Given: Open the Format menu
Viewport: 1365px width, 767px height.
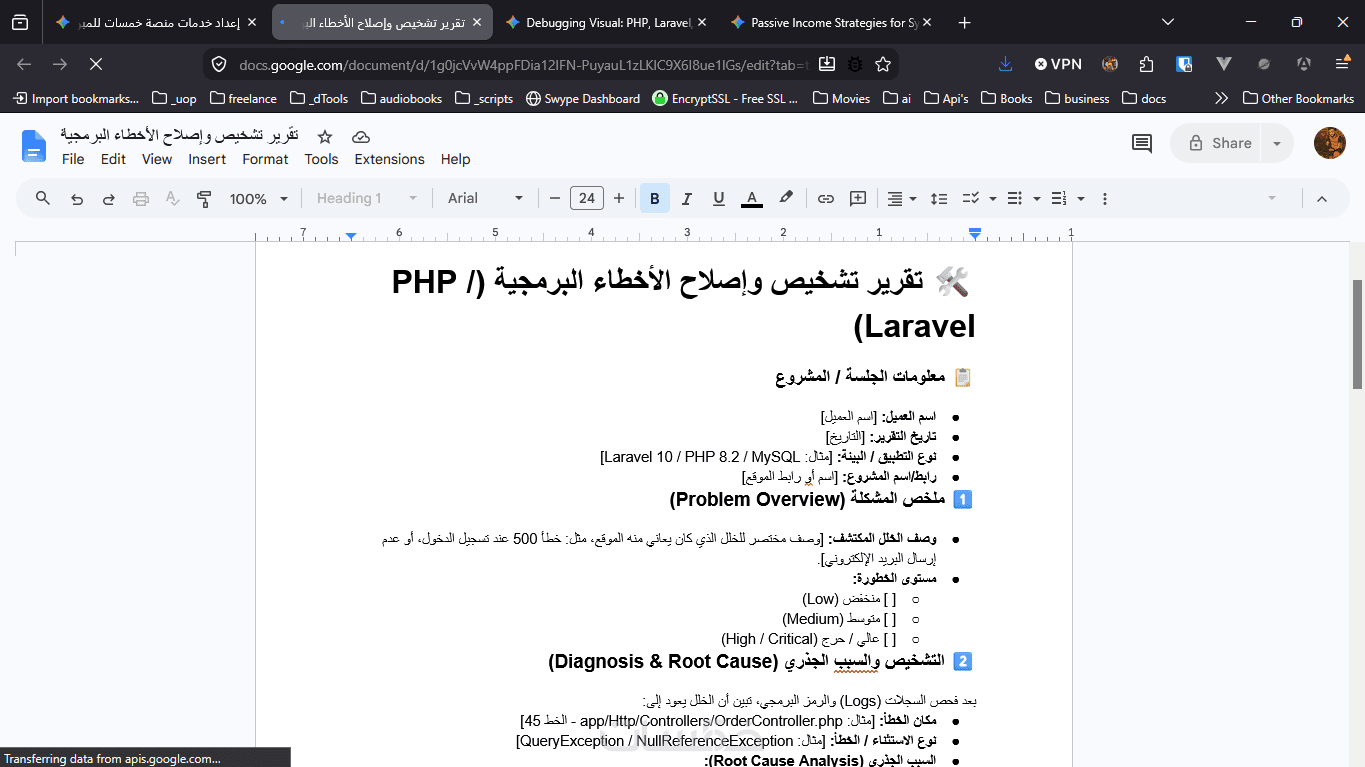Looking at the screenshot, I should [265, 159].
